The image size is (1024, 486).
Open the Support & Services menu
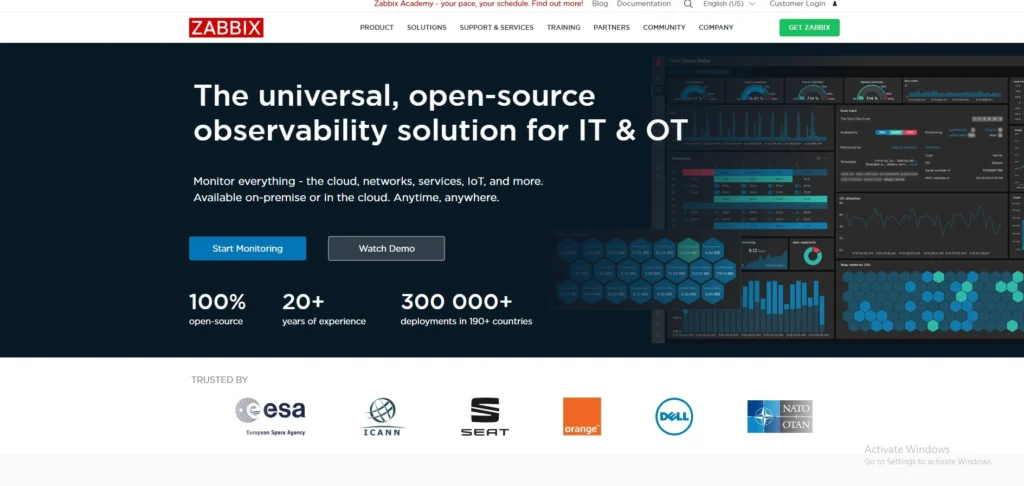pyautogui.click(x=496, y=27)
